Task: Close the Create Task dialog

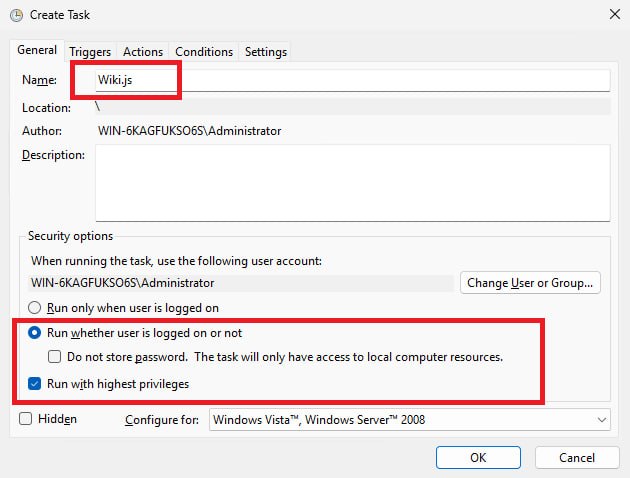Action: click(x=615, y=14)
